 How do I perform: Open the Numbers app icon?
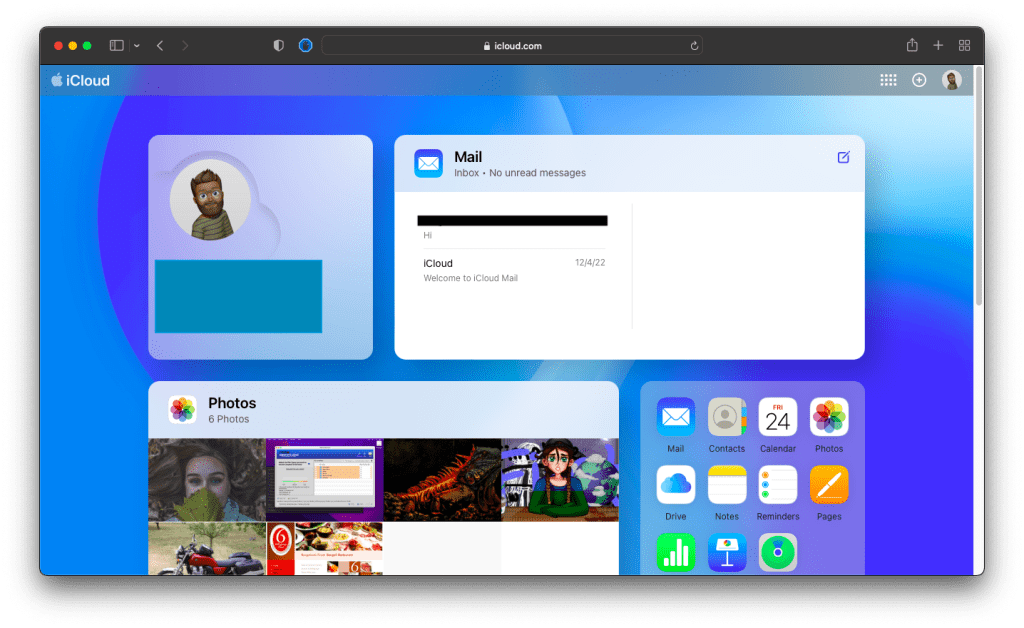pos(675,552)
